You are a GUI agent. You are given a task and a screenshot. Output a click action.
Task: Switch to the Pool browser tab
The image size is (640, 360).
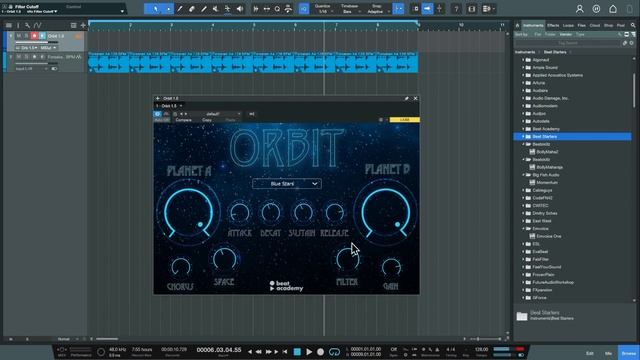pos(621,25)
